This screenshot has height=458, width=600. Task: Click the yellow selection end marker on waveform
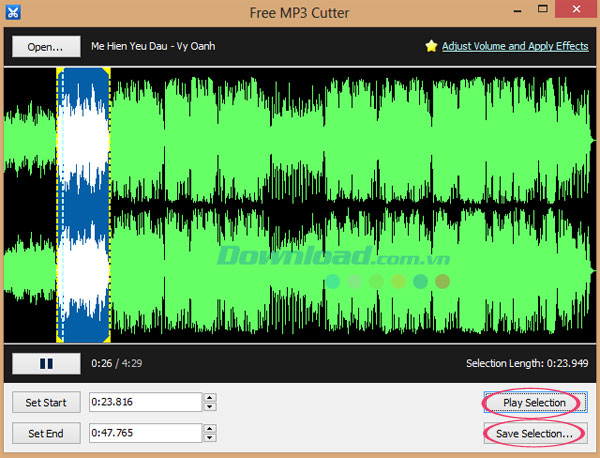coord(109,205)
